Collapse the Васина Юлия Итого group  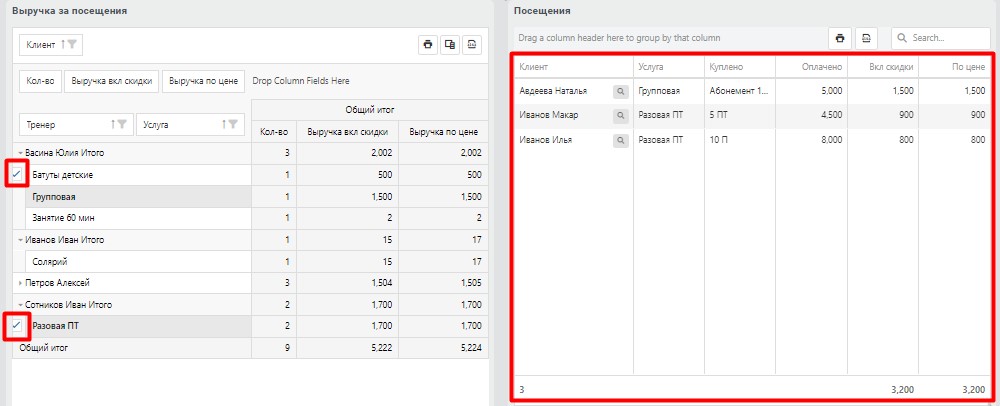tap(20, 153)
